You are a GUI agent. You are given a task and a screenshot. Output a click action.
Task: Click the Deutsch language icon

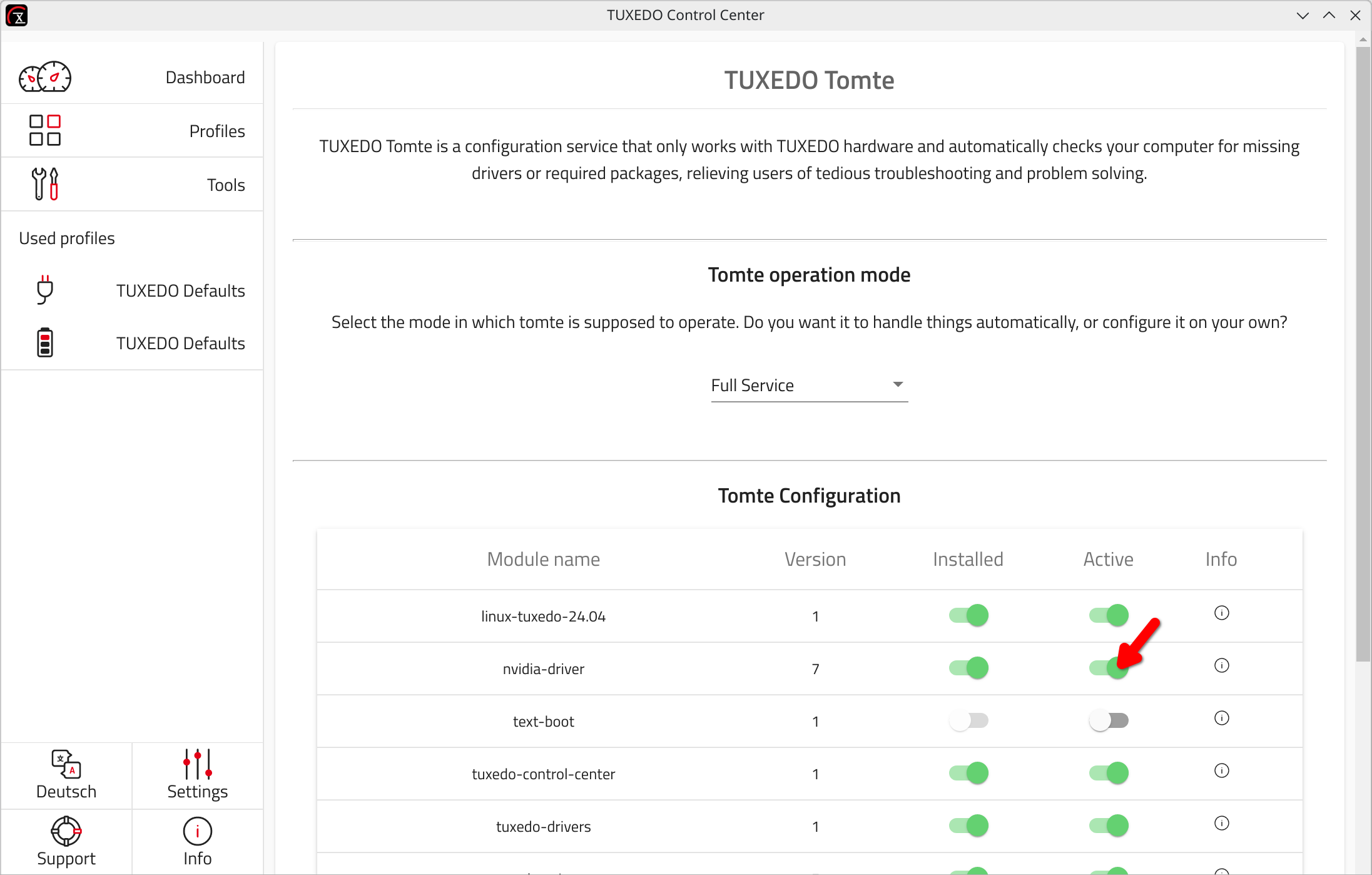[66, 764]
